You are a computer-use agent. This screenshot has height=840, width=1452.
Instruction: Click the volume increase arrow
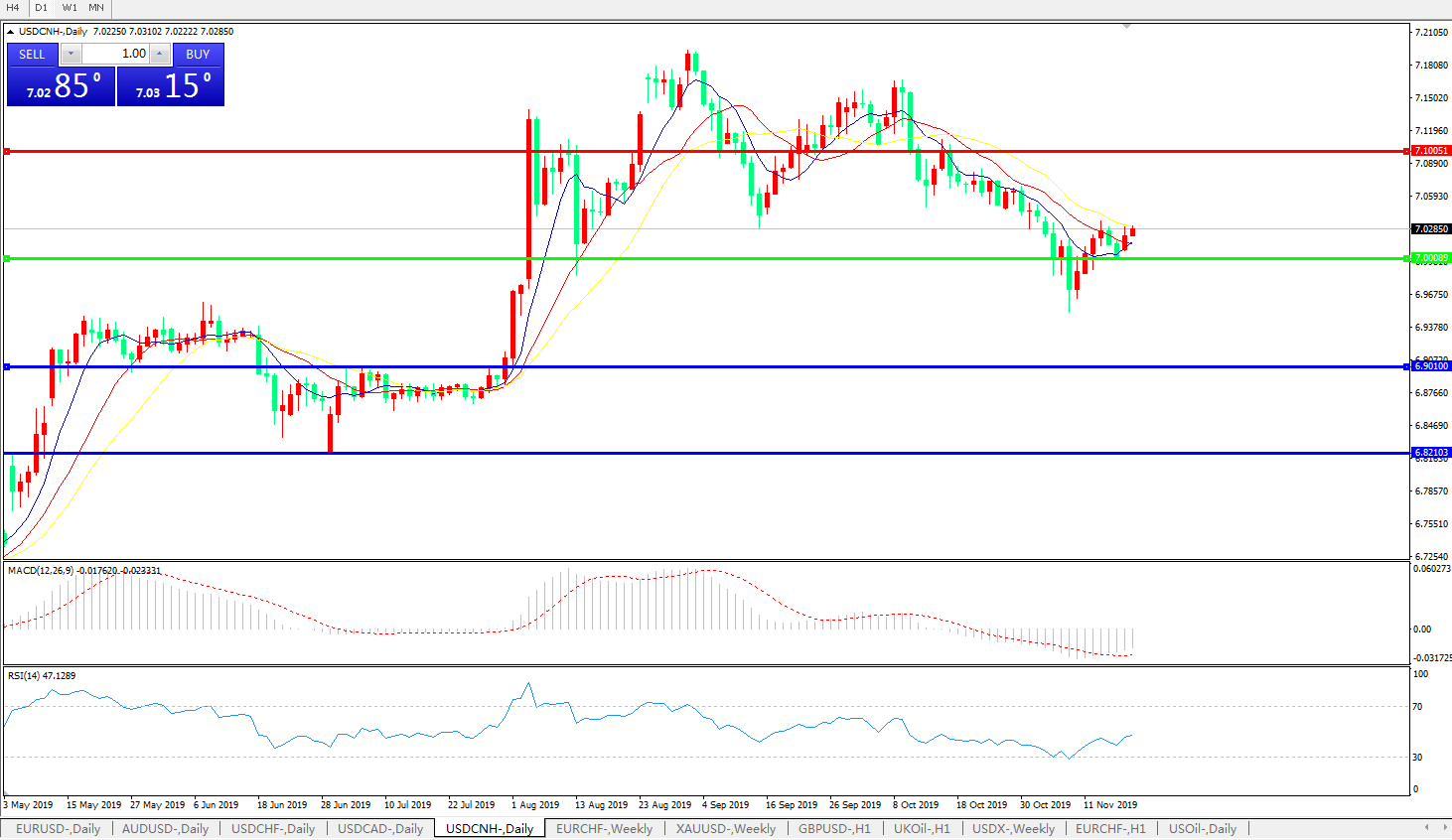coord(160,54)
